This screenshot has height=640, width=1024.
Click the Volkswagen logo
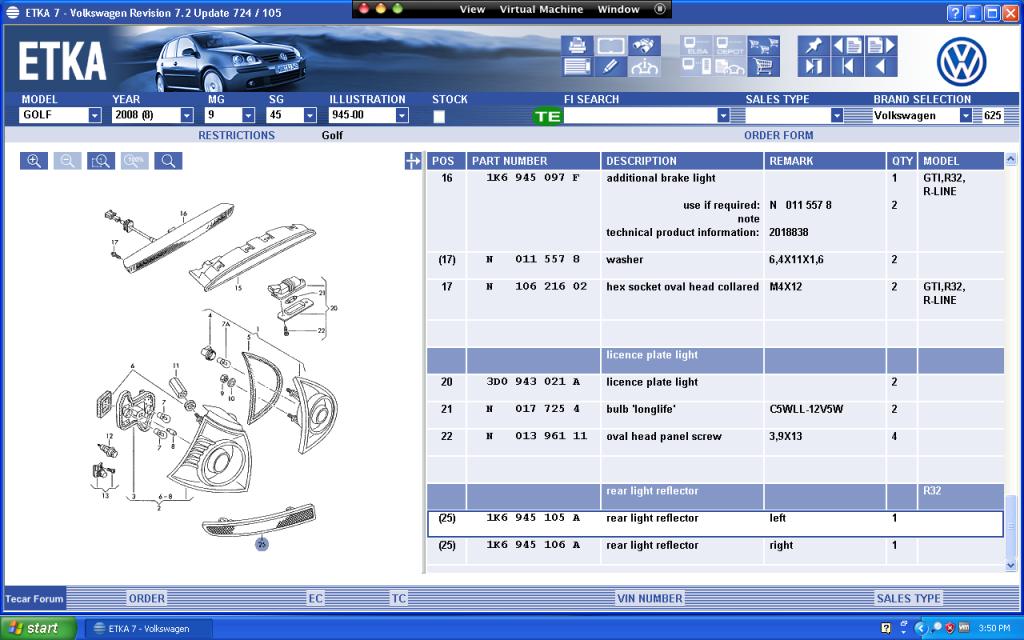[961, 61]
